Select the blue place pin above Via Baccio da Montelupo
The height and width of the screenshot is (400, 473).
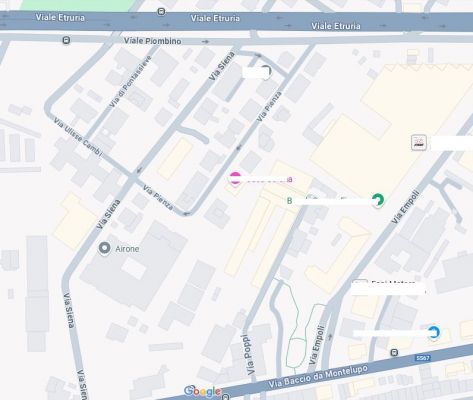434,333
